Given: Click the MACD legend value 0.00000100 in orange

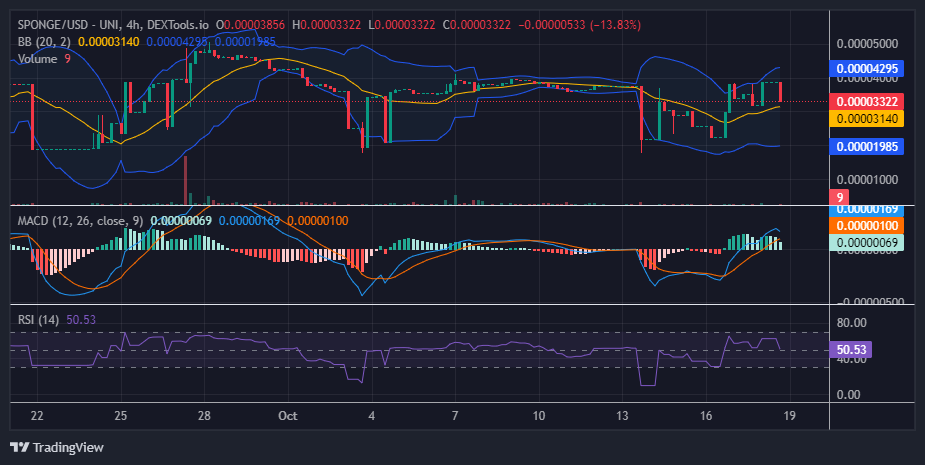Looking at the screenshot, I should (x=318, y=221).
